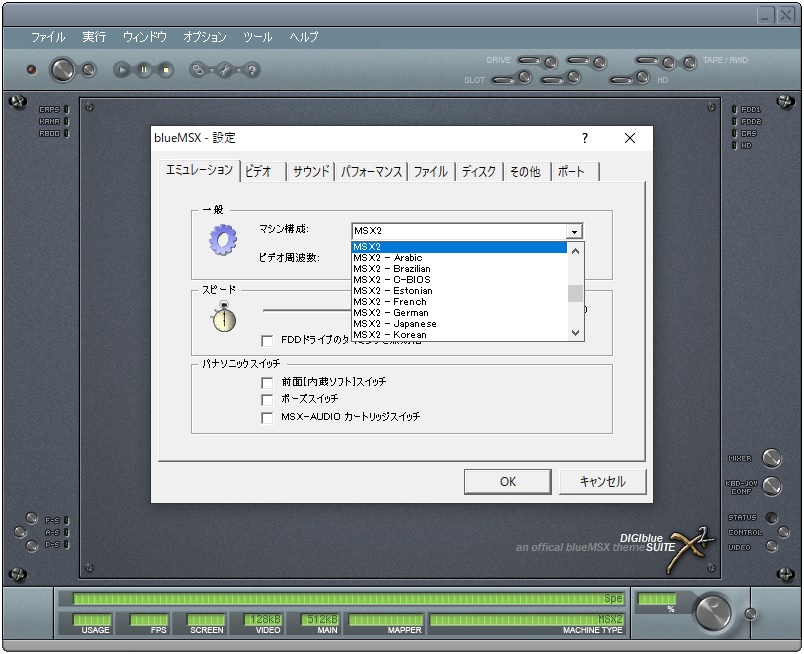This screenshot has height=654, width=804.
Task: Collapse the マシン構成 dropdown with its arrow
Action: [574, 232]
